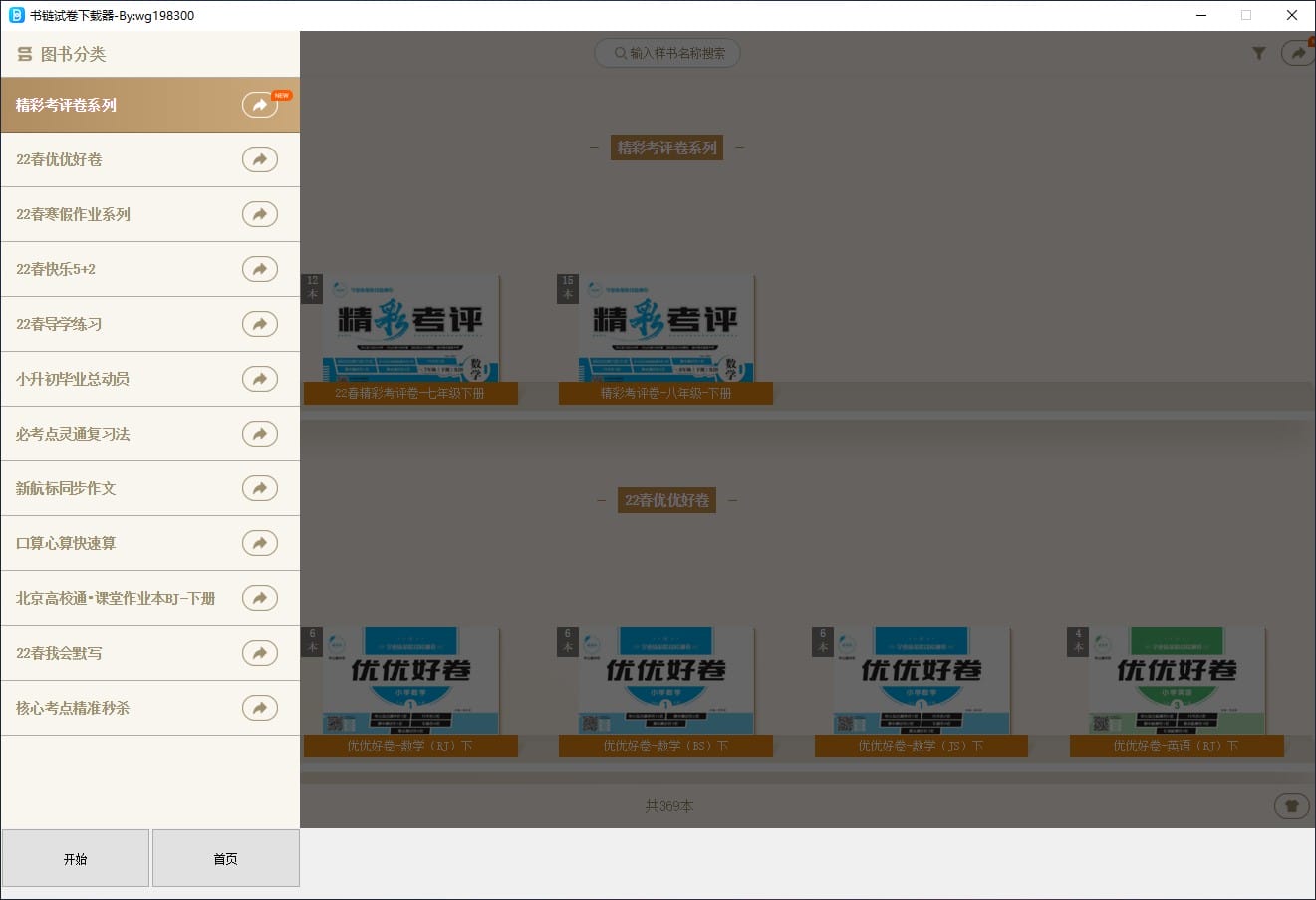
Task: Open the 22春我会默写 category
Action: (150, 653)
